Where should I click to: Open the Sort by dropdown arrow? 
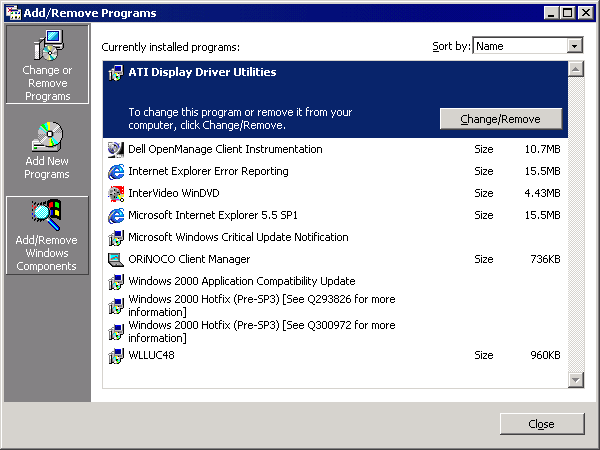[x=574, y=46]
